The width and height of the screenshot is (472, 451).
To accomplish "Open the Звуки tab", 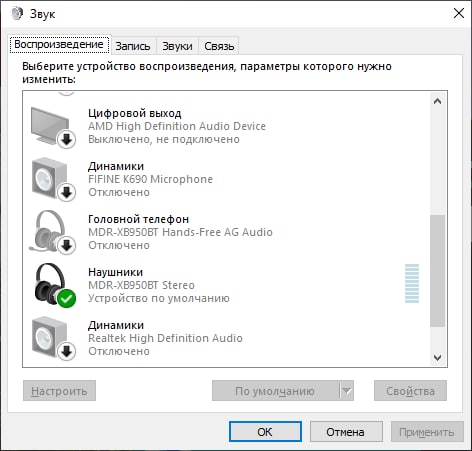I will point(177,46).
